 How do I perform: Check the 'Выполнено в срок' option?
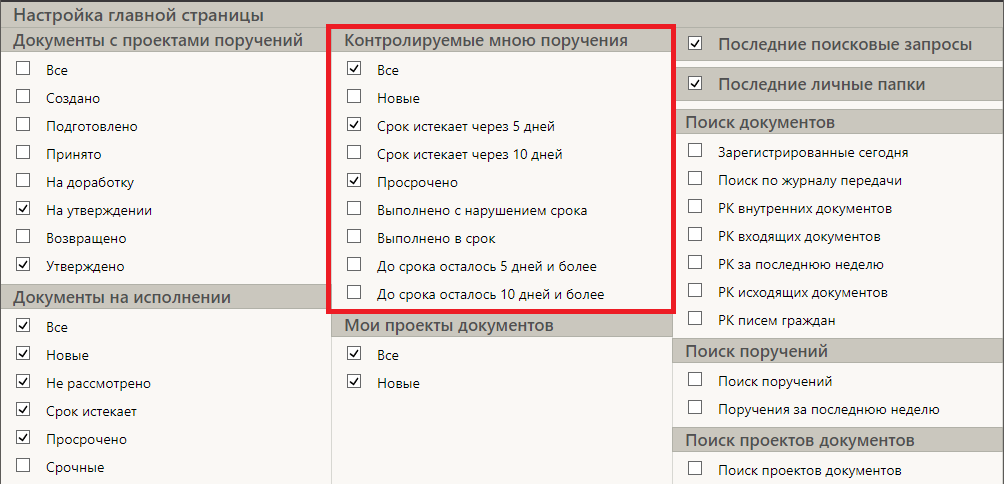[354, 238]
